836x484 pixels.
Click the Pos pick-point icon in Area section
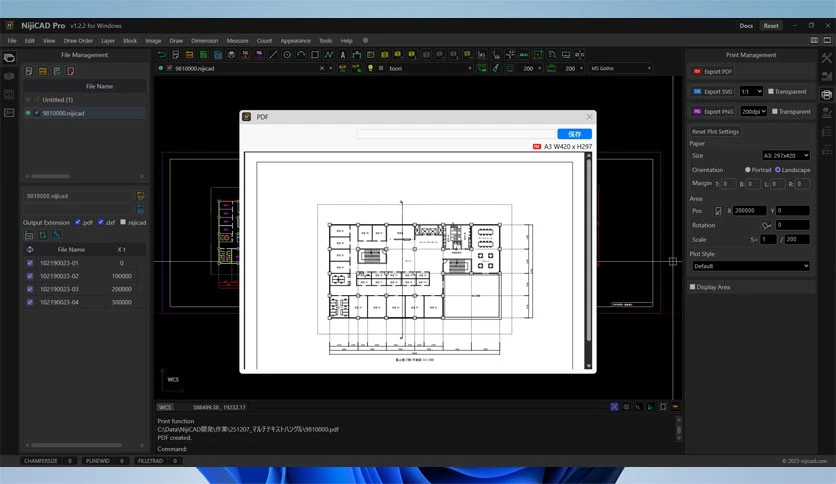(718, 211)
